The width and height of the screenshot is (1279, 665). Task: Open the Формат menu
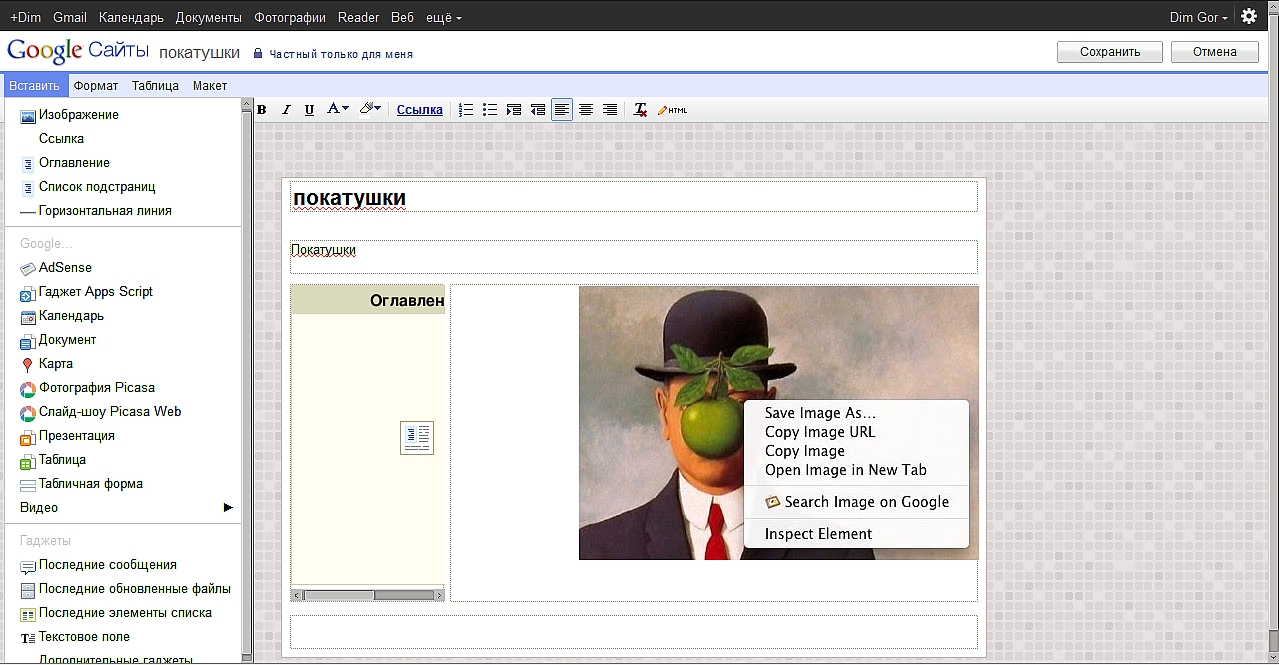click(96, 86)
